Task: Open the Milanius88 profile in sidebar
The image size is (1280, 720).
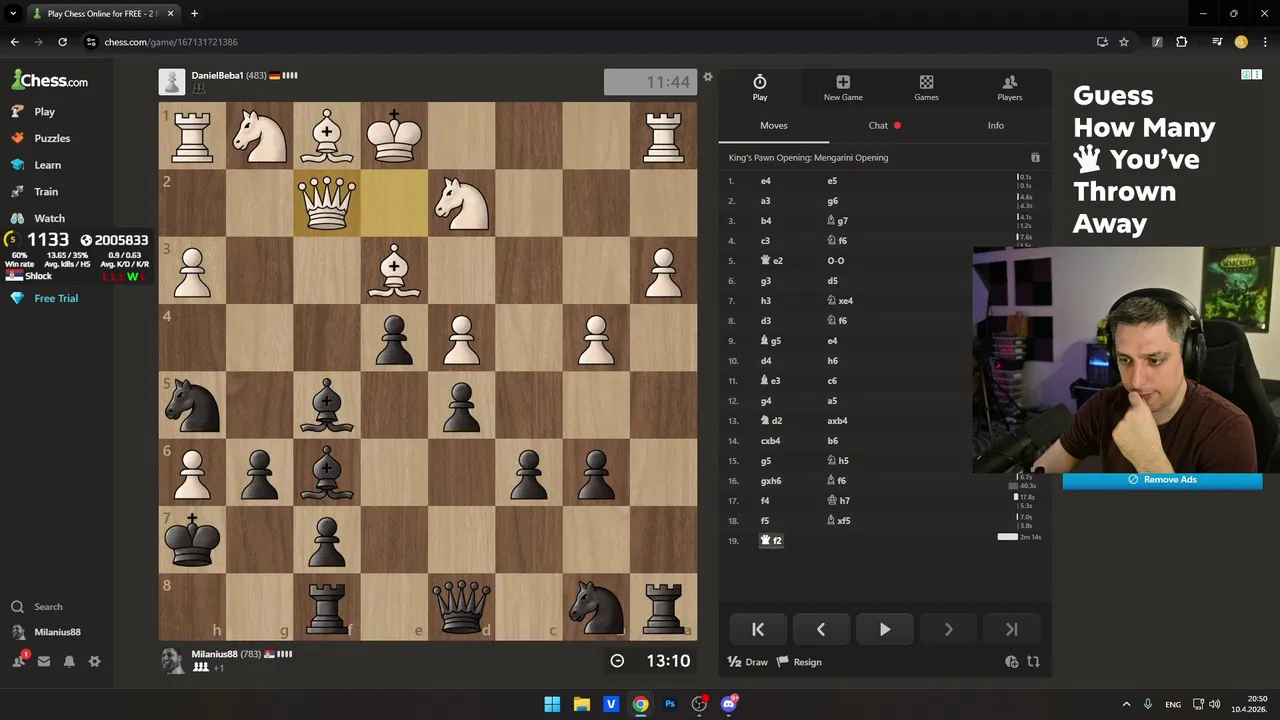Action: (57, 632)
